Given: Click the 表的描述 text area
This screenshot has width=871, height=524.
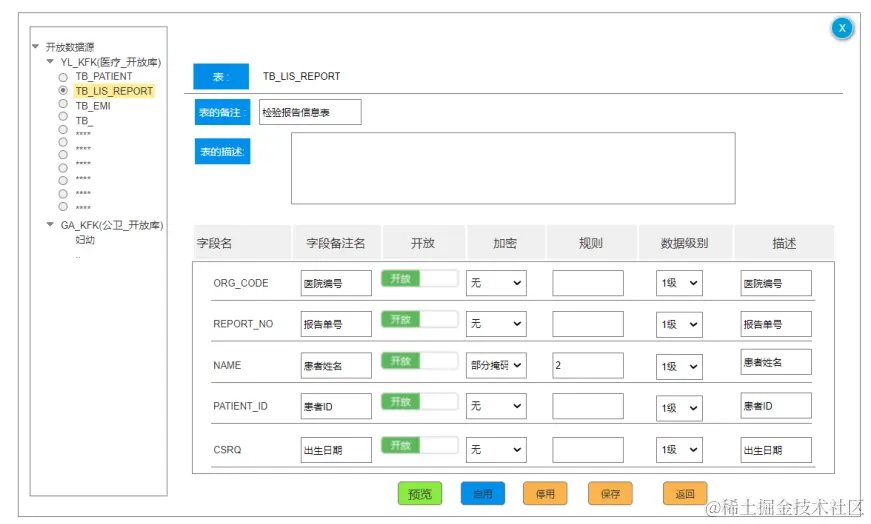Looking at the screenshot, I should pyautogui.click(x=513, y=168).
